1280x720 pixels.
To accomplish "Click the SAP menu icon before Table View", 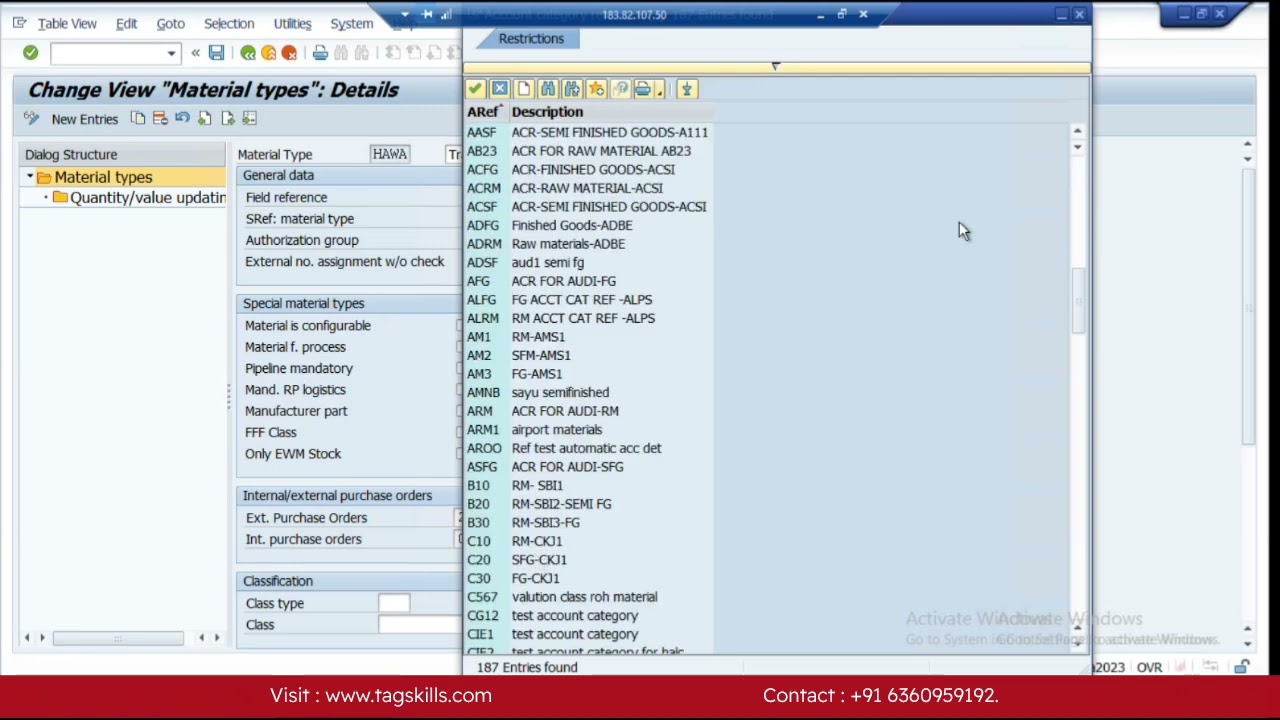I will click(x=19, y=22).
